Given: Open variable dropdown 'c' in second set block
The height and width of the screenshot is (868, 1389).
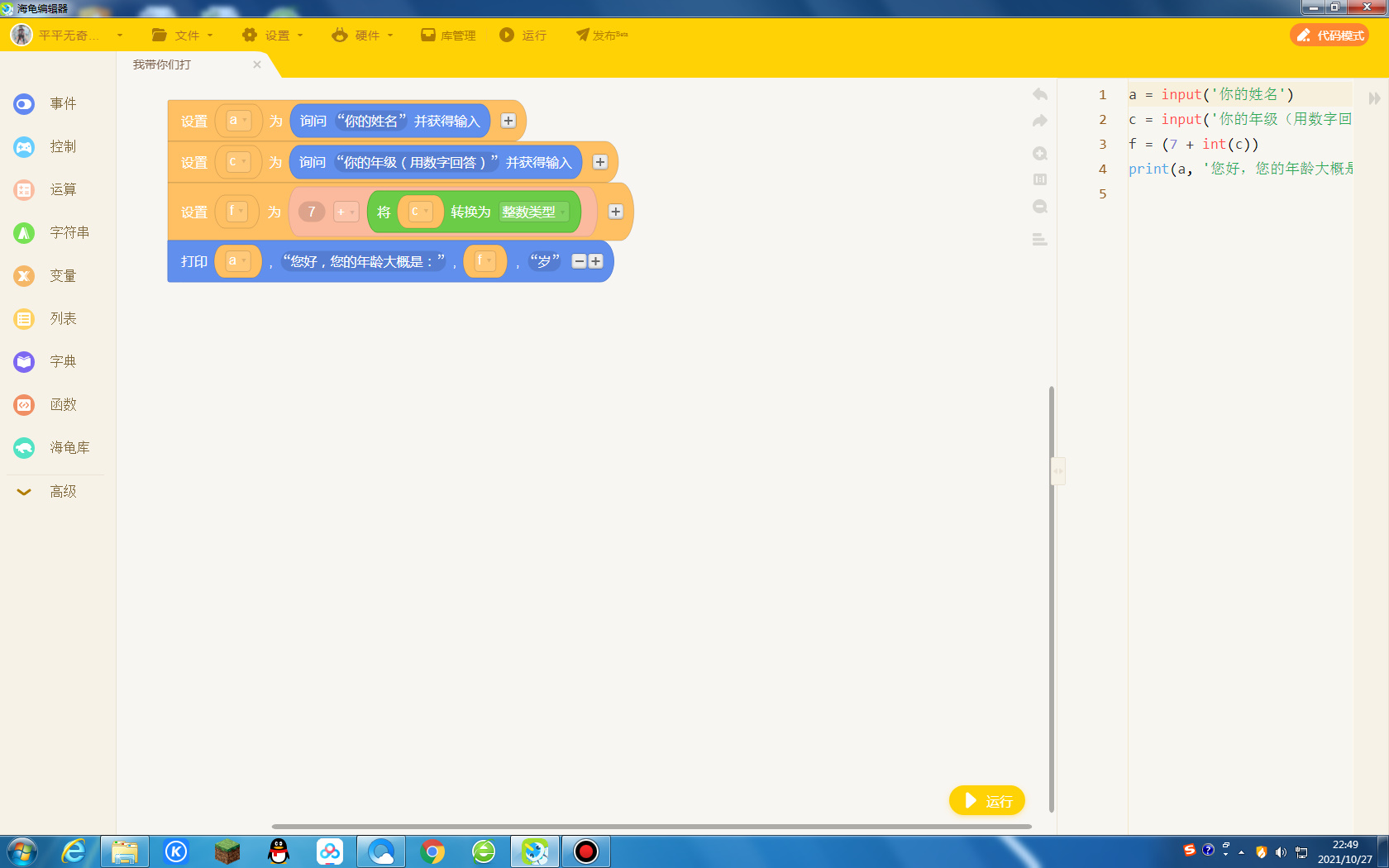Looking at the screenshot, I should pos(238,162).
